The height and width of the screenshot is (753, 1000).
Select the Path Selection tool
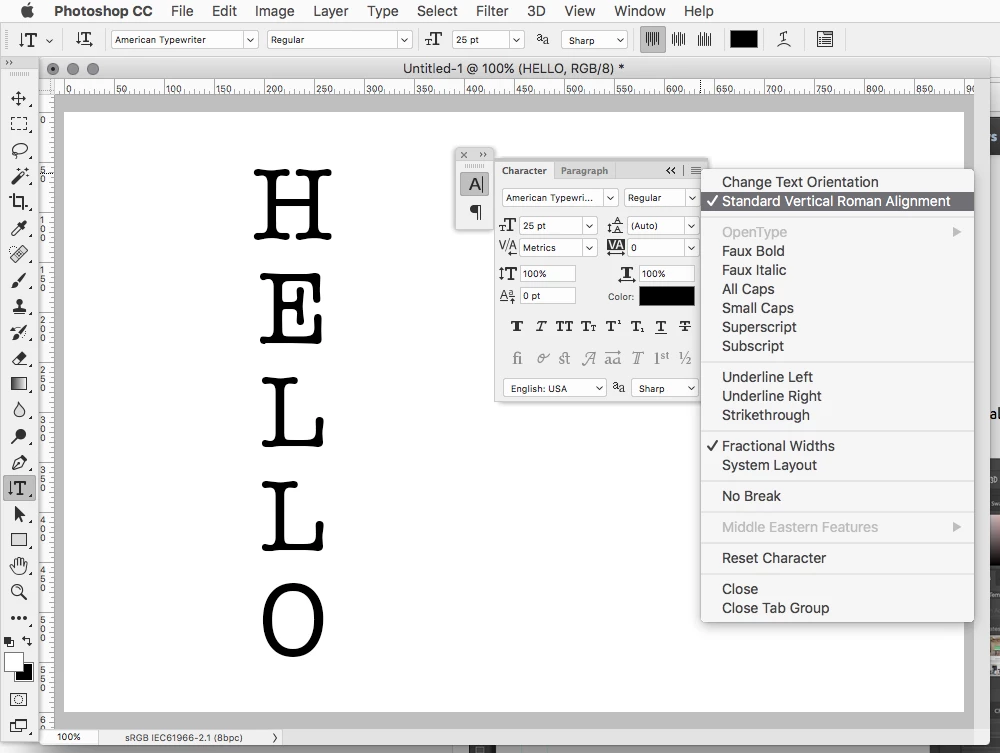tap(18, 514)
